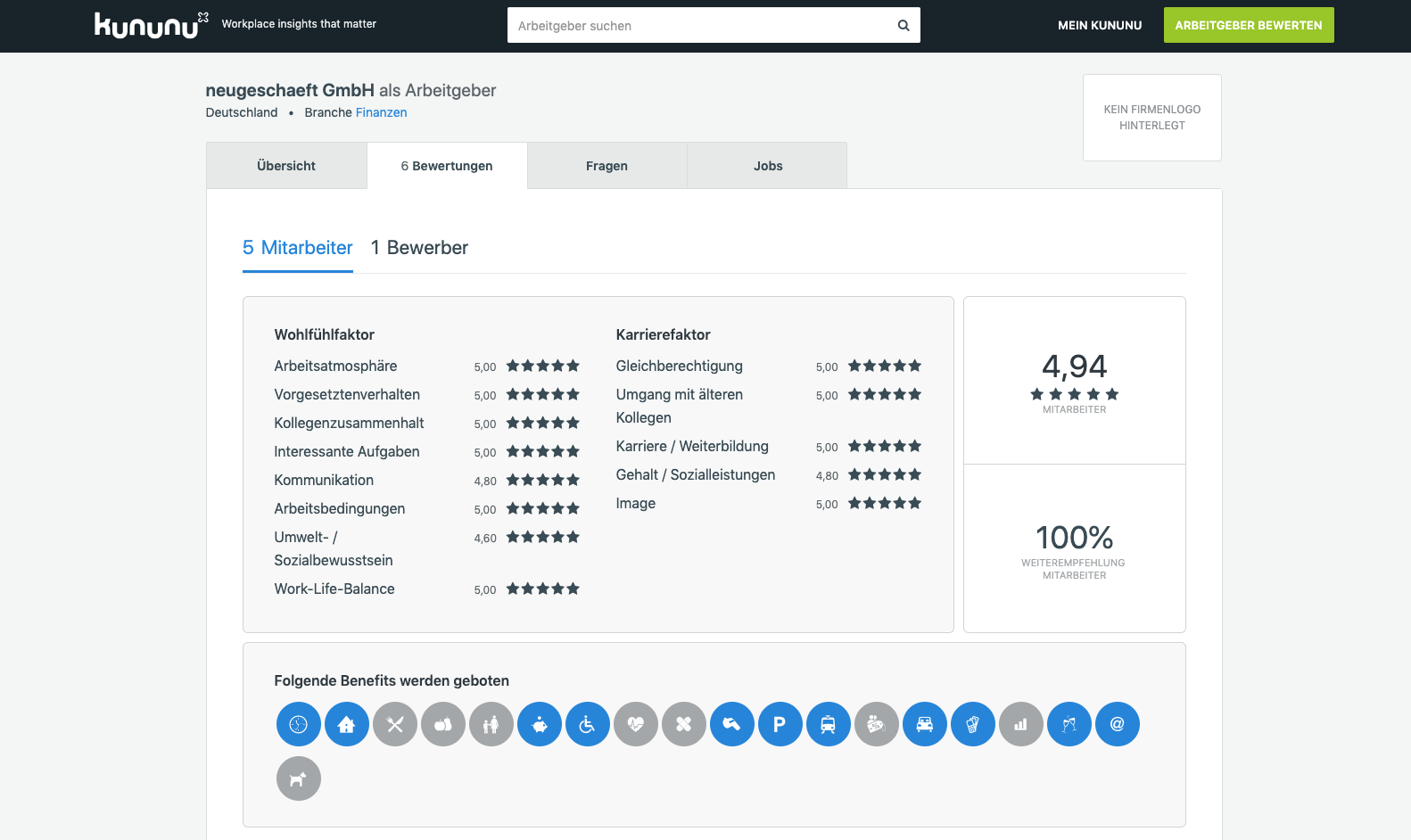1411x840 pixels.
Task: Click the Kommunikation rating label
Action: pos(324,480)
